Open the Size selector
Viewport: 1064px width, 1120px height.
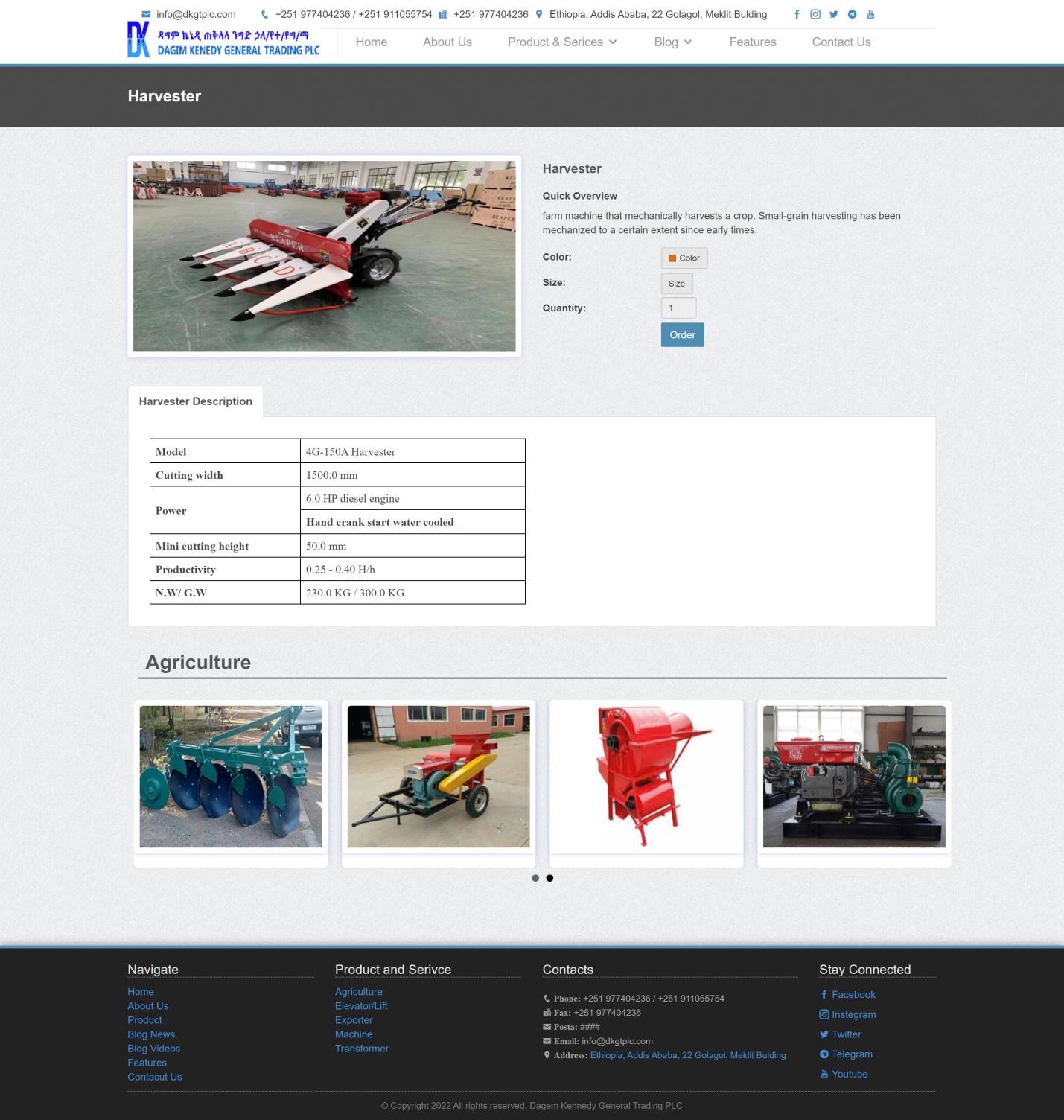pos(676,284)
